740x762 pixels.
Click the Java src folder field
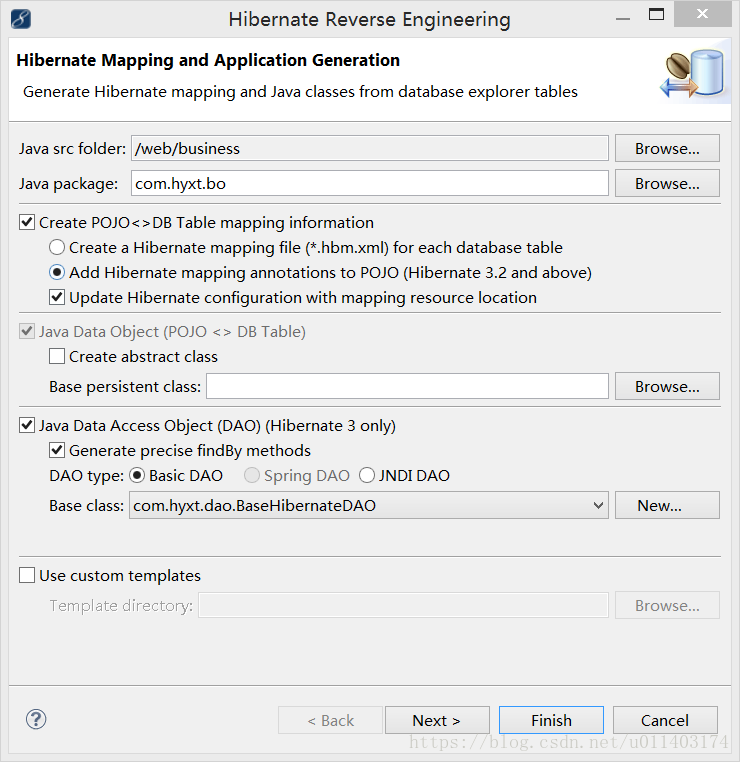pos(370,148)
